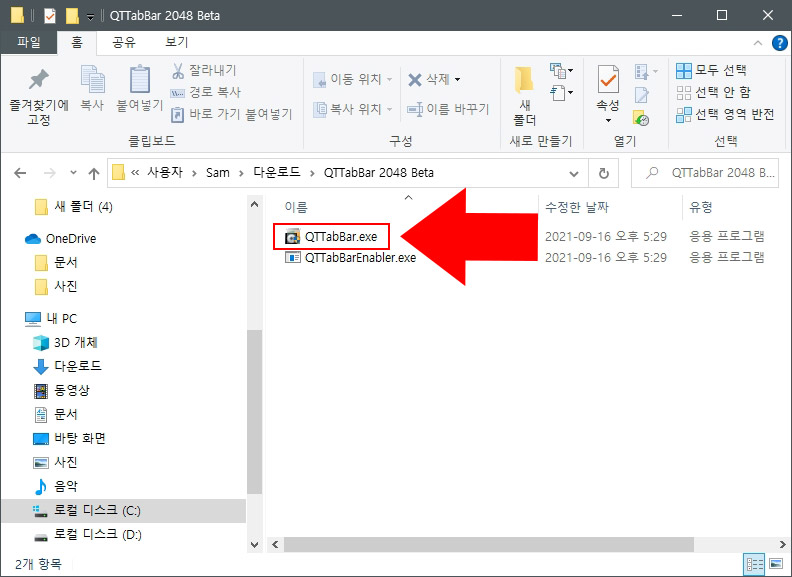Click the ribbon history icon

pos(641,118)
